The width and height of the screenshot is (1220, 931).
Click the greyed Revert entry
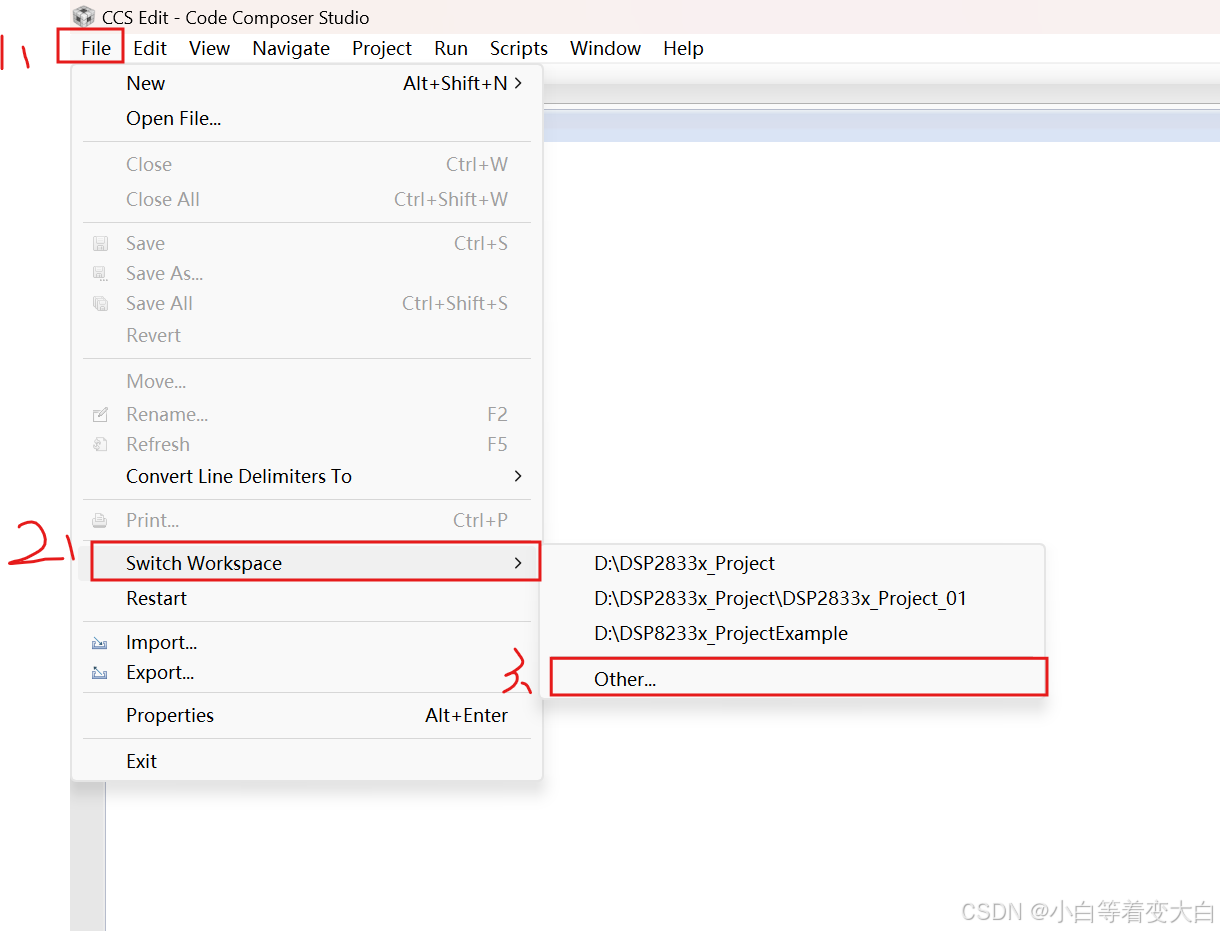tap(307, 336)
